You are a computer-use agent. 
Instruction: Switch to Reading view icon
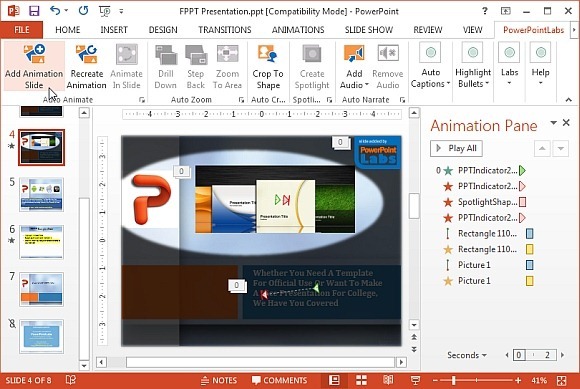point(388,380)
